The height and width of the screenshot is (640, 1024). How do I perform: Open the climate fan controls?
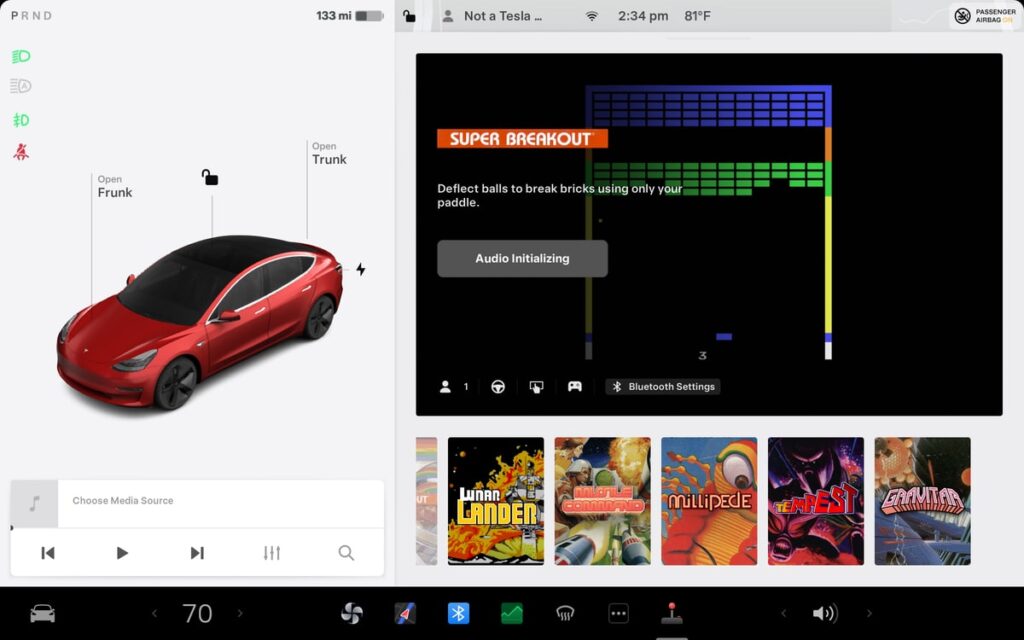coord(352,613)
